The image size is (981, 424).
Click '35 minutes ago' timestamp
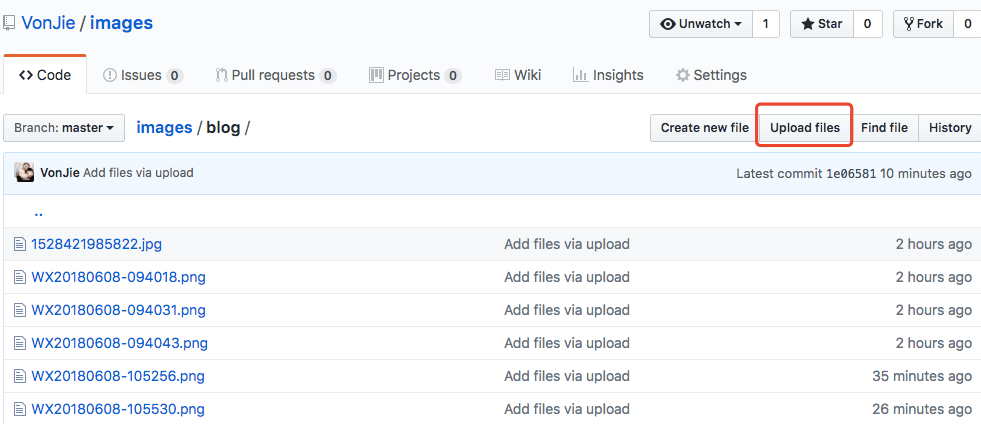(x=922, y=376)
